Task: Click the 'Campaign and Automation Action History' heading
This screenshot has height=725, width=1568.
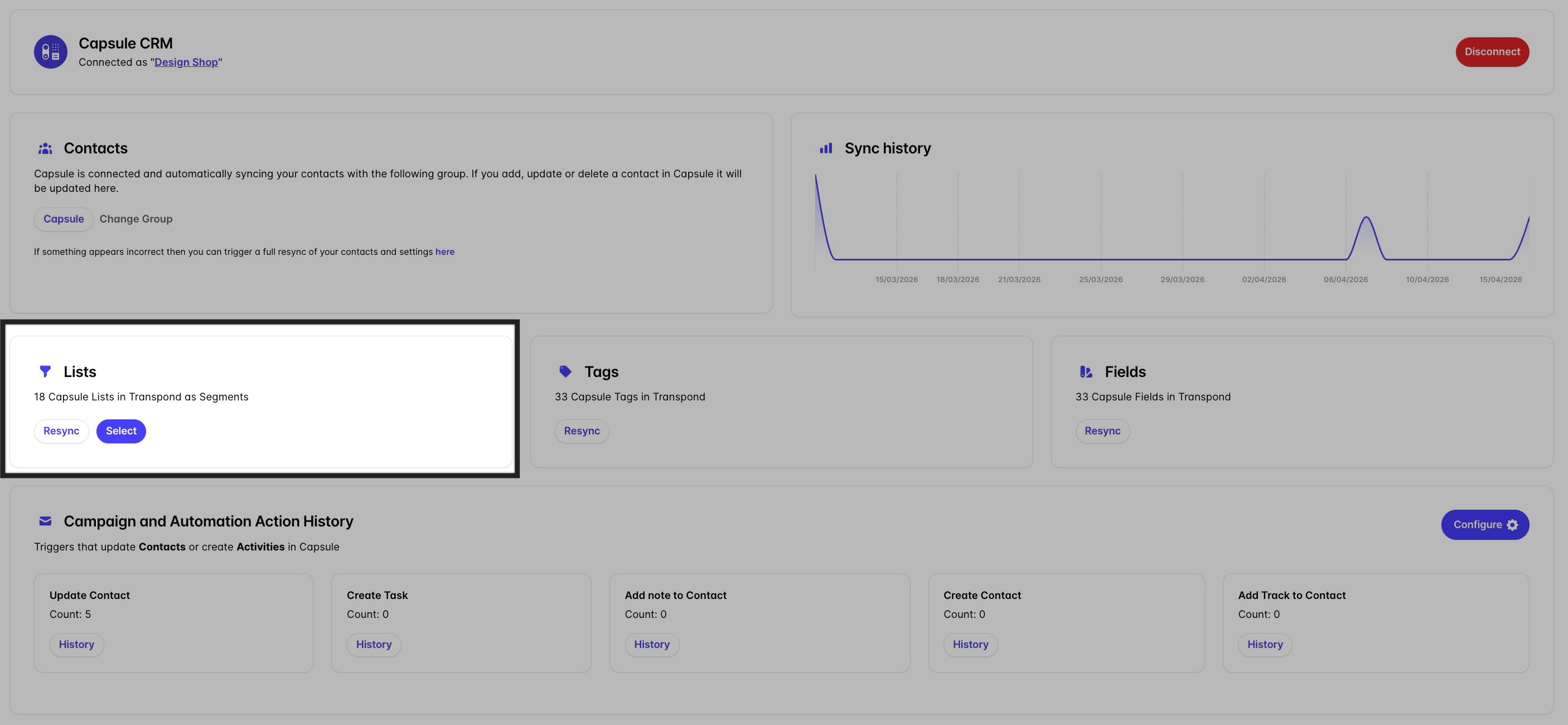Action: [x=209, y=521]
